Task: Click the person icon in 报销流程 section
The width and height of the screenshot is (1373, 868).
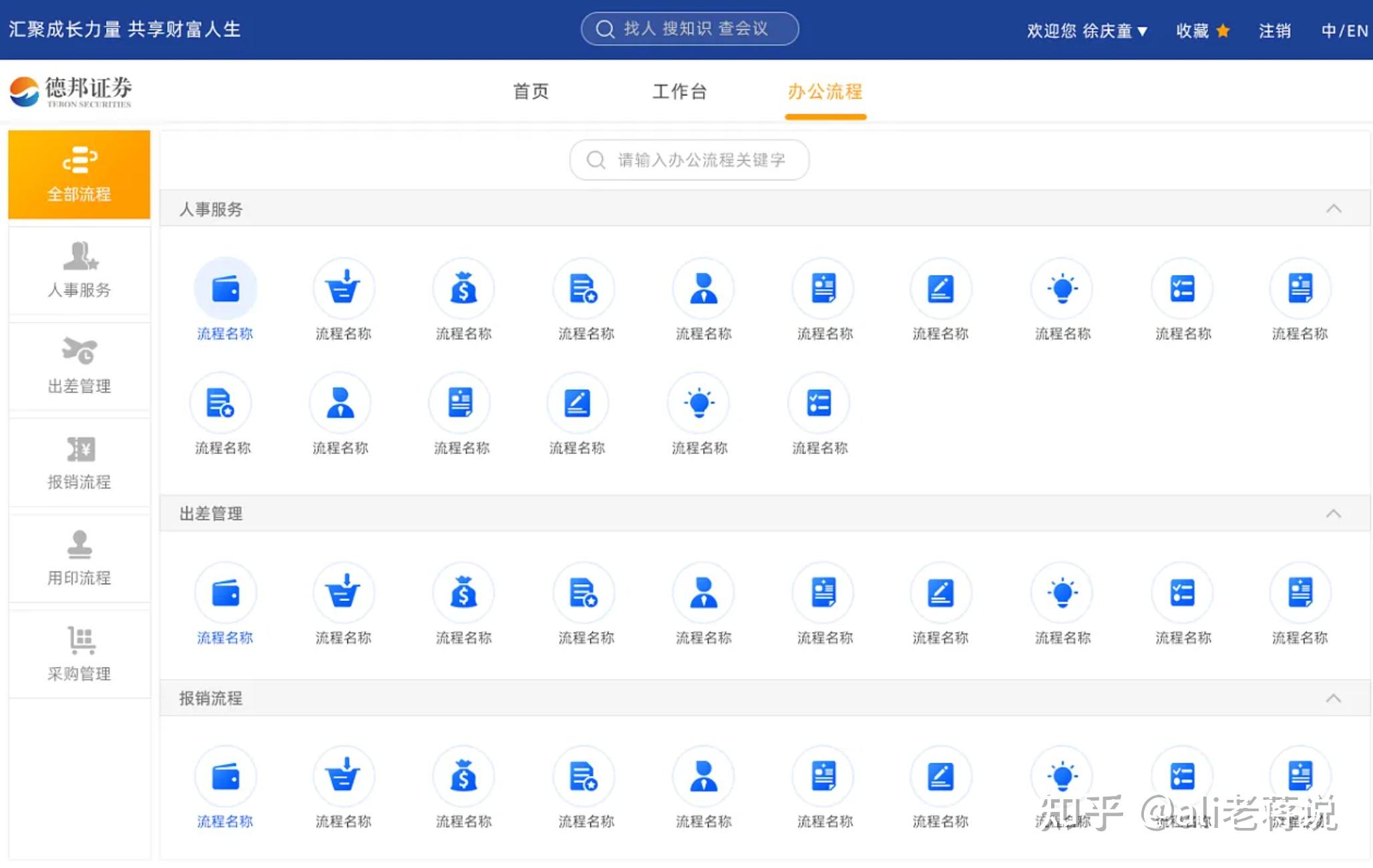Action: tap(703, 777)
